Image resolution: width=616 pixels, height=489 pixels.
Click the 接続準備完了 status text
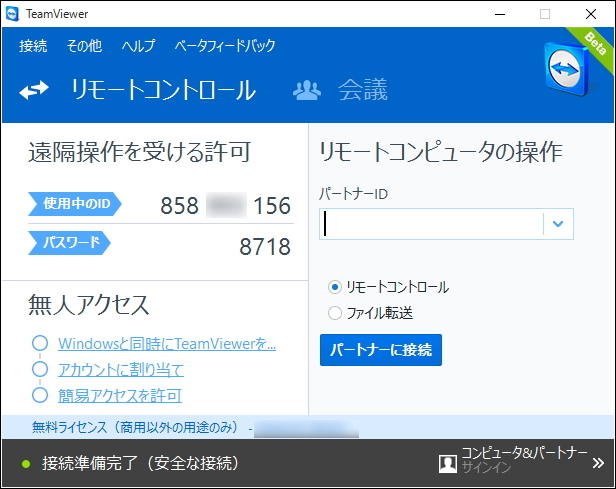tap(140, 463)
